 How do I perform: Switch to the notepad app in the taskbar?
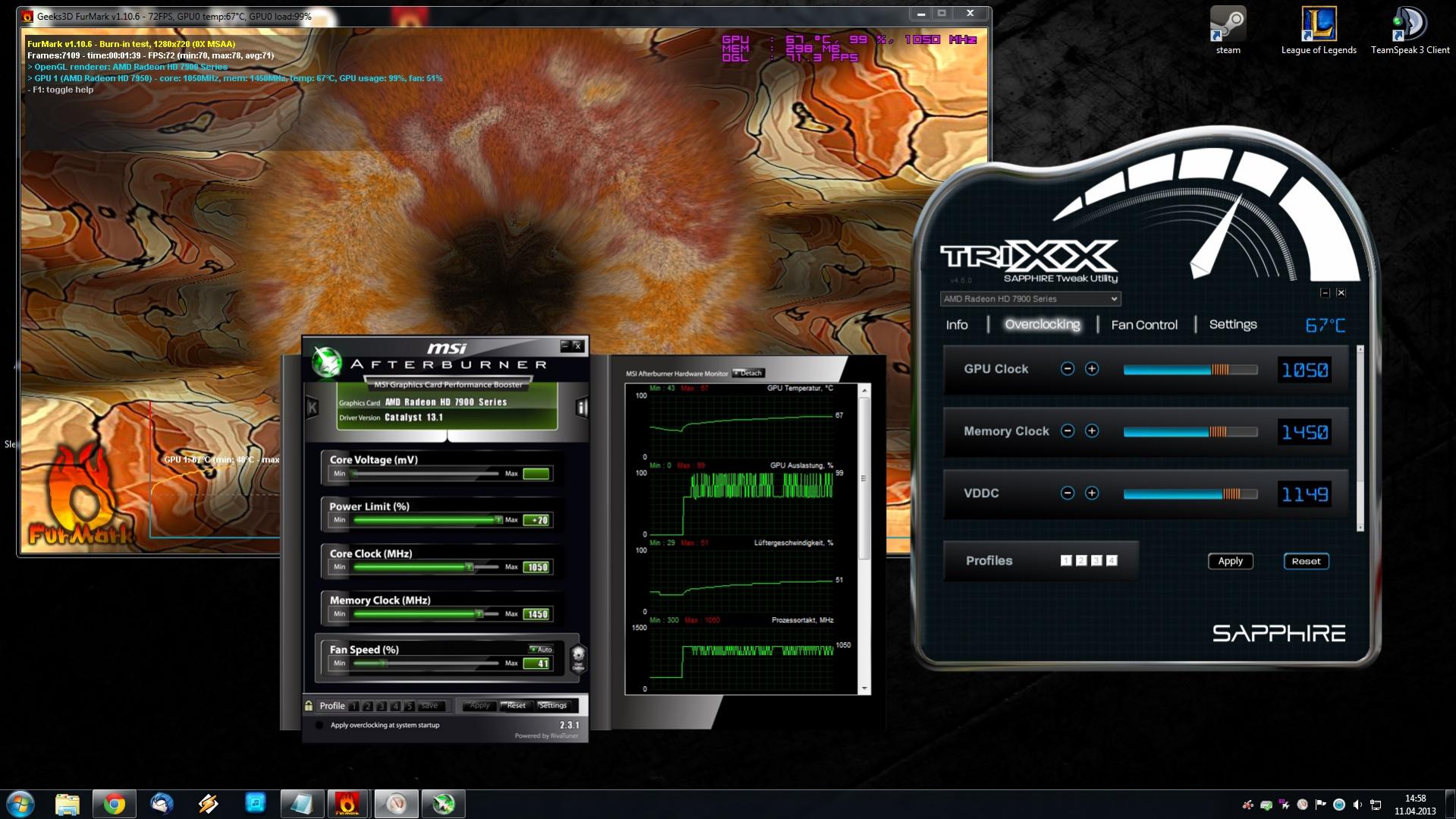tap(302, 804)
